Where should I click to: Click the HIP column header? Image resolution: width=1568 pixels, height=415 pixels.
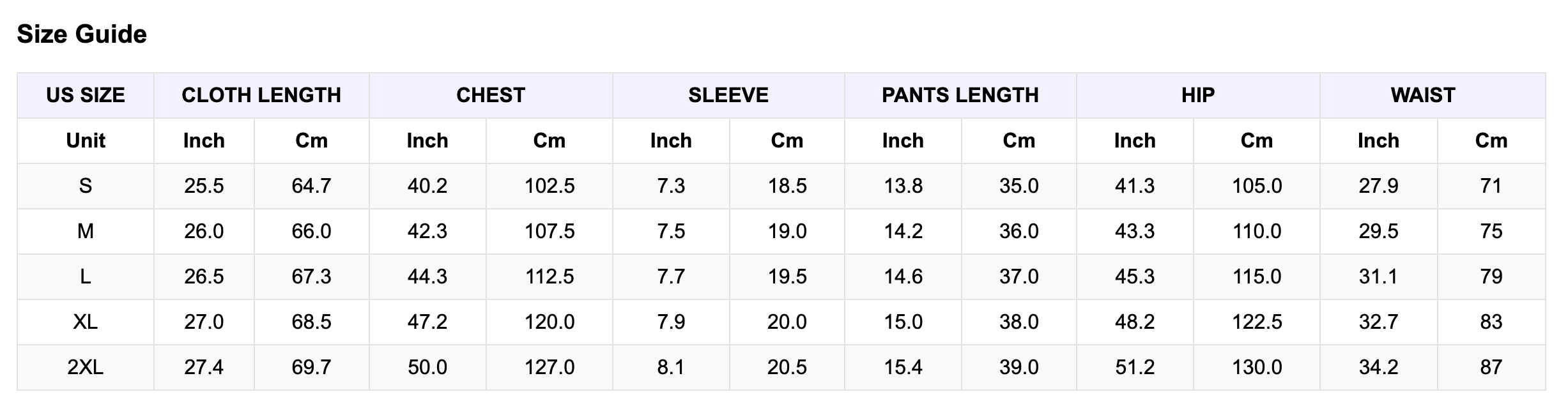pos(1198,95)
